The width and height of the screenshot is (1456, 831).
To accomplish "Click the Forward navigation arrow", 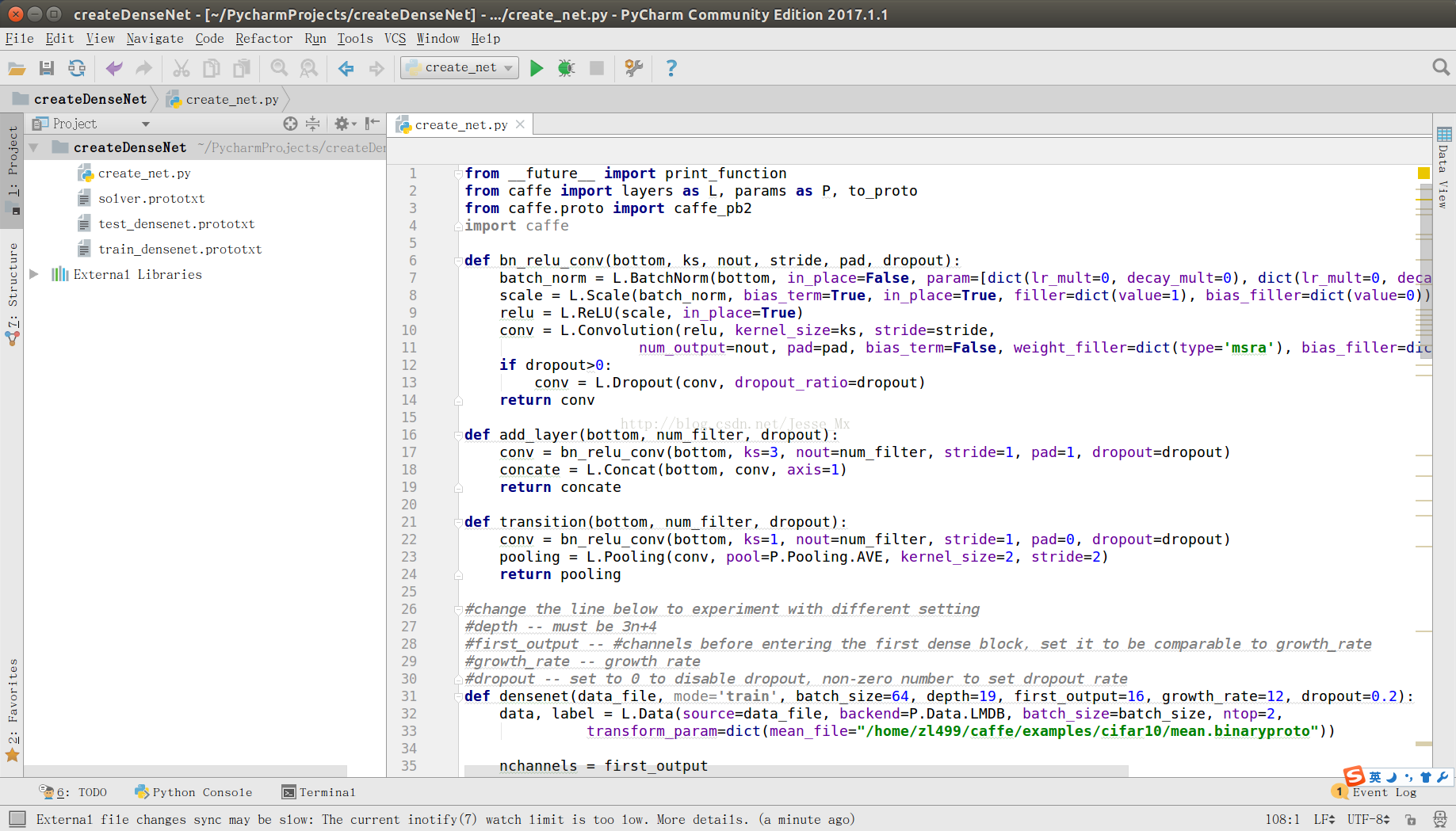I will (376, 69).
